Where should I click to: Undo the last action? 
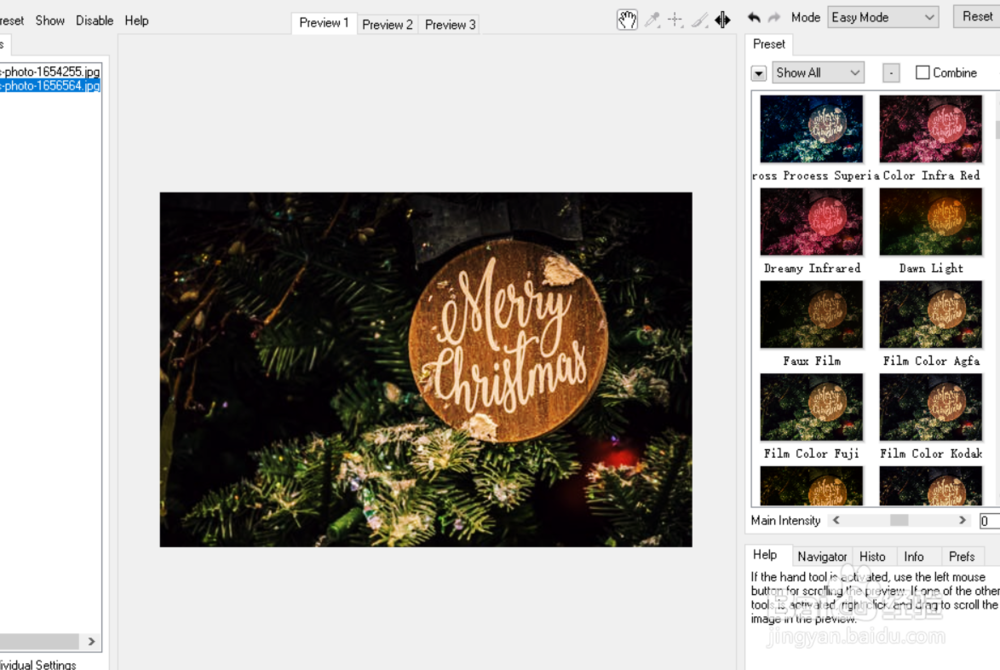click(754, 18)
